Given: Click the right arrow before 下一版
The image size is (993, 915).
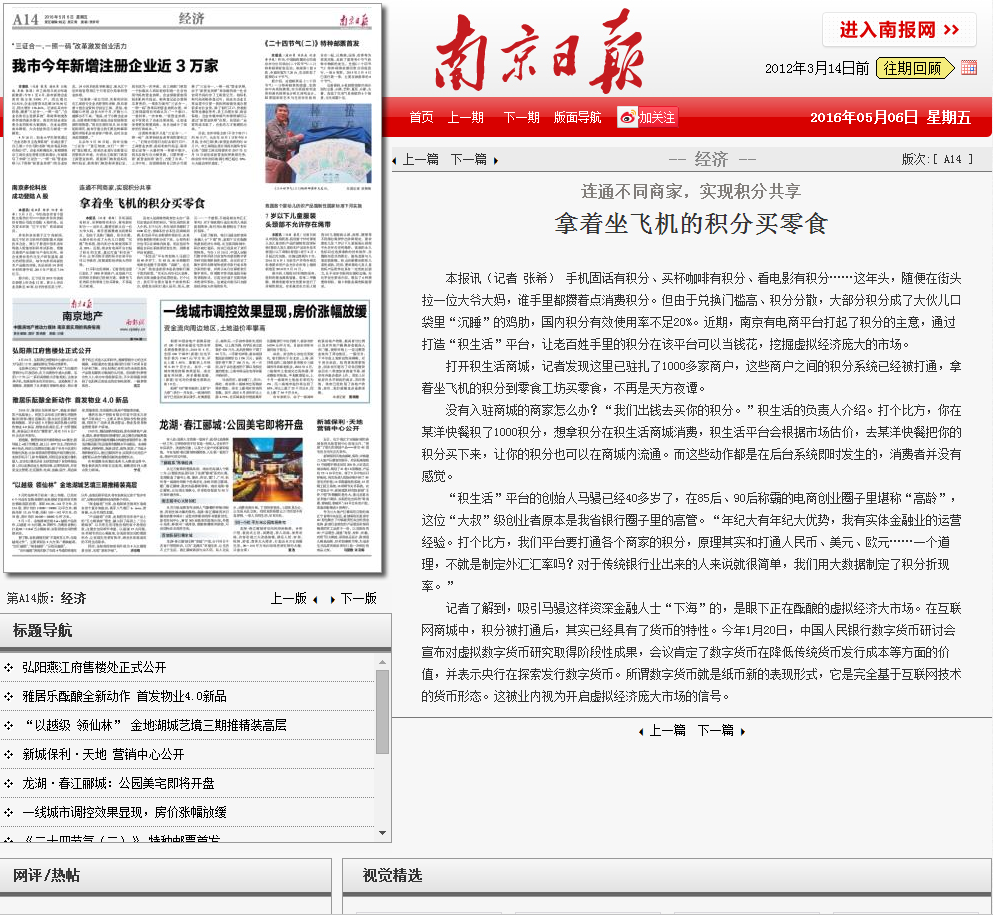Looking at the screenshot, I should (x=332, y=600).
